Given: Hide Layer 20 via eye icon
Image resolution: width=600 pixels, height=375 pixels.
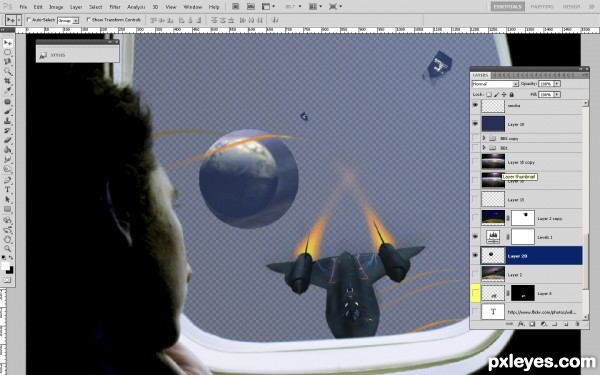Looking at the screenshot, I should (x=475, y=256).
